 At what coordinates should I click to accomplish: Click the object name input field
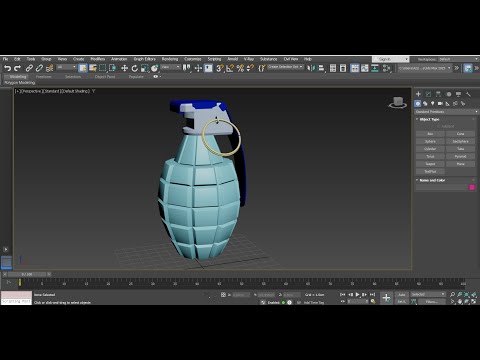[x=442, y=187]
